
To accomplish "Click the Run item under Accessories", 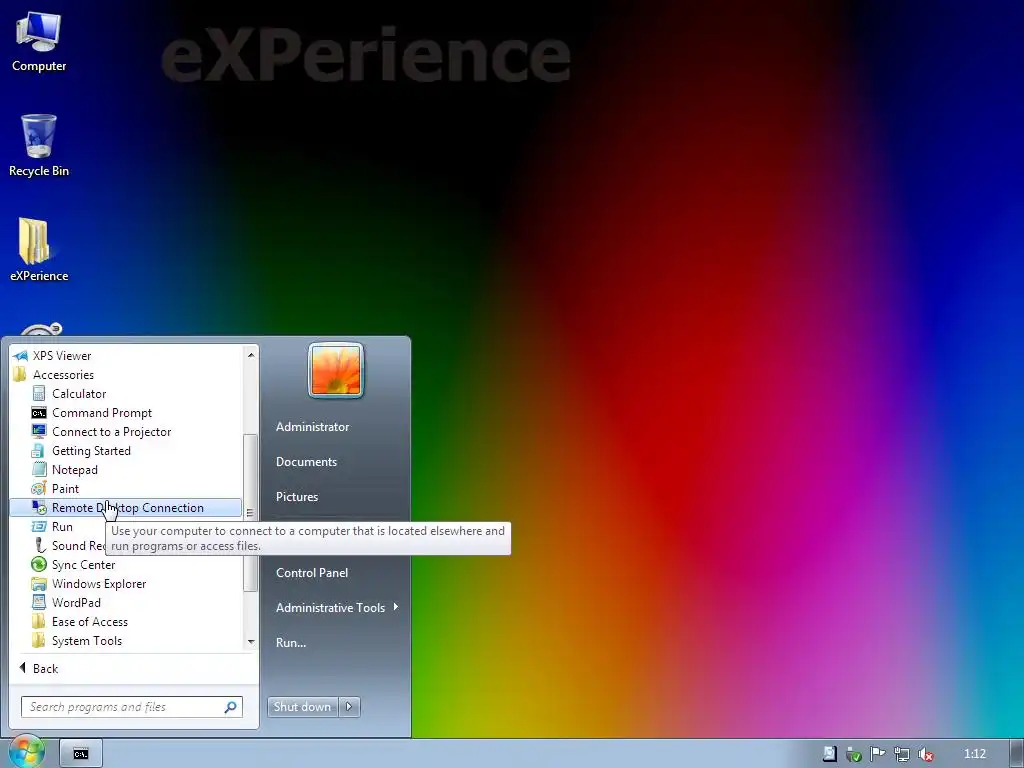I will (62, 526).
